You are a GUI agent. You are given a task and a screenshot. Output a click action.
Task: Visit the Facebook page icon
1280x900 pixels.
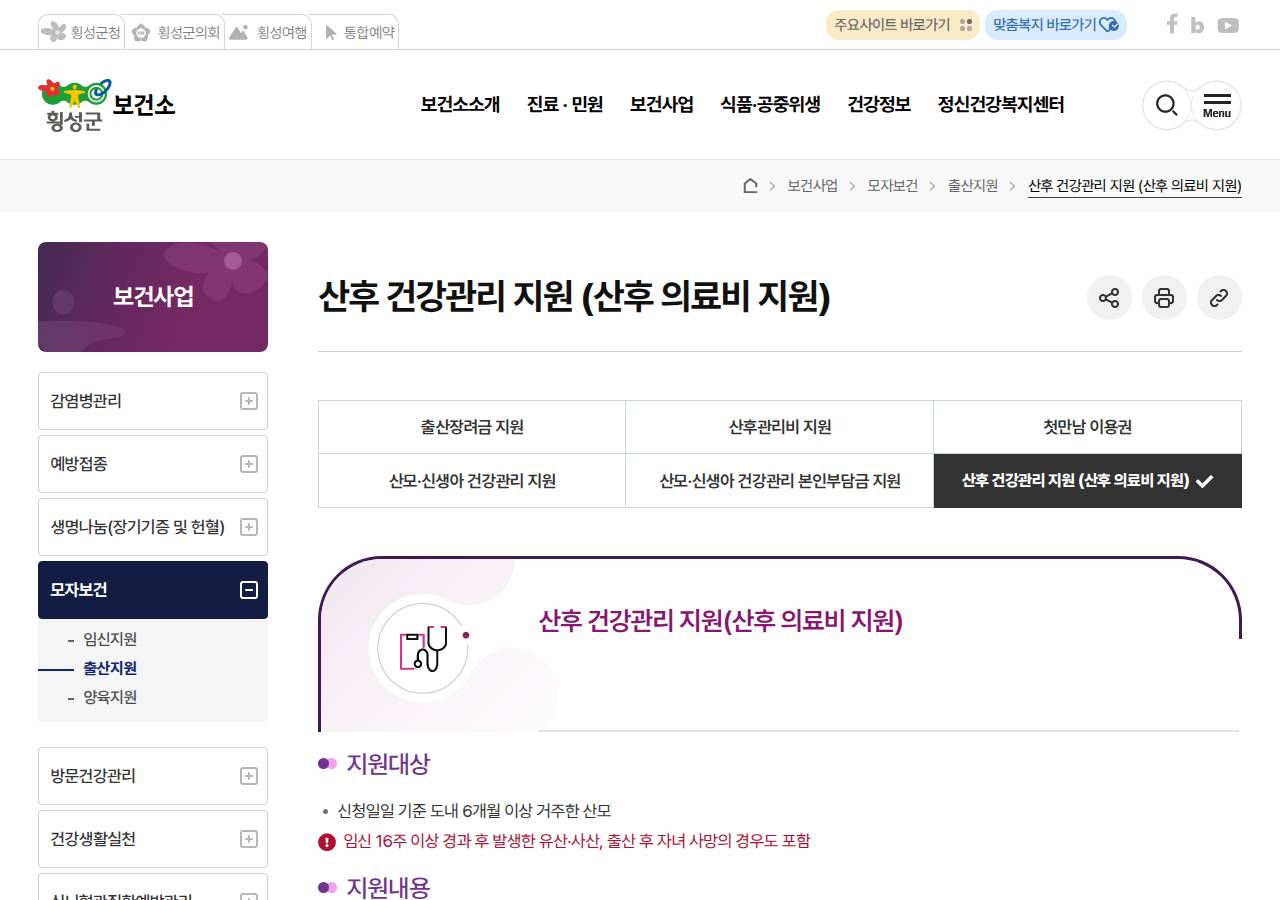point(1172,24)
